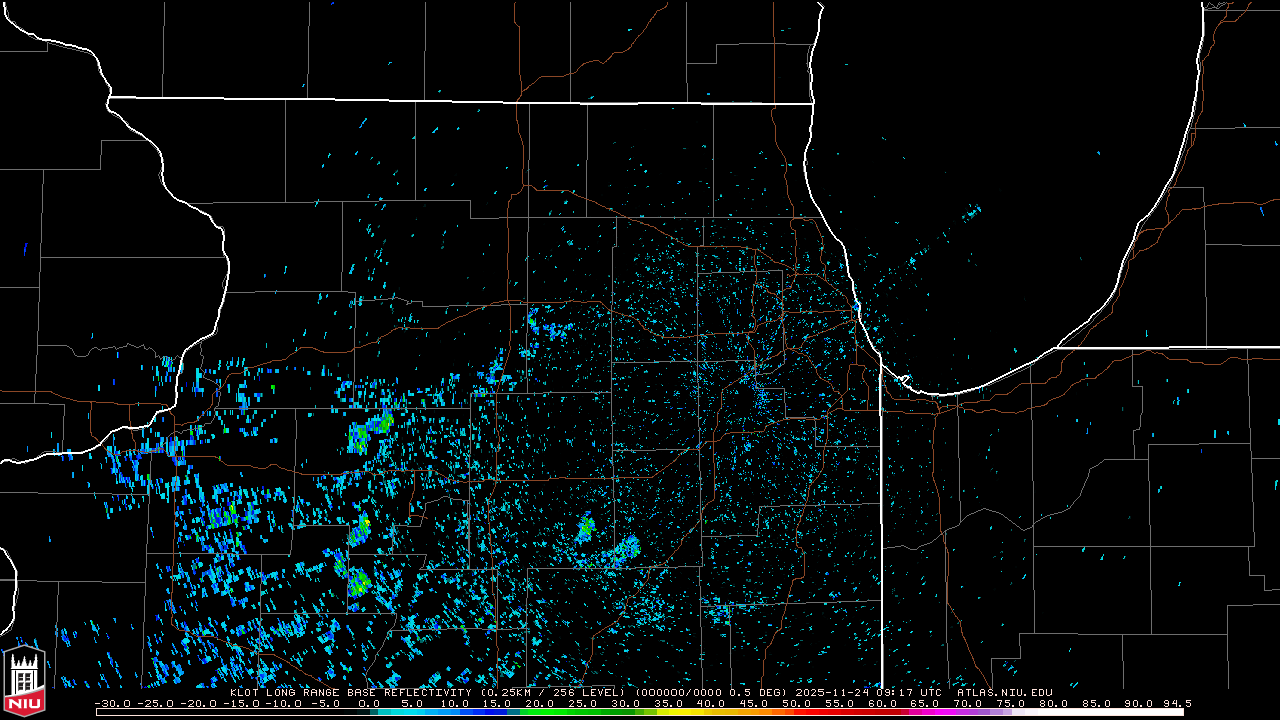Click the "70.0" scale label
Image resolution: width=1280 pixels, height=720 pixels.
[x=968, y=704]
